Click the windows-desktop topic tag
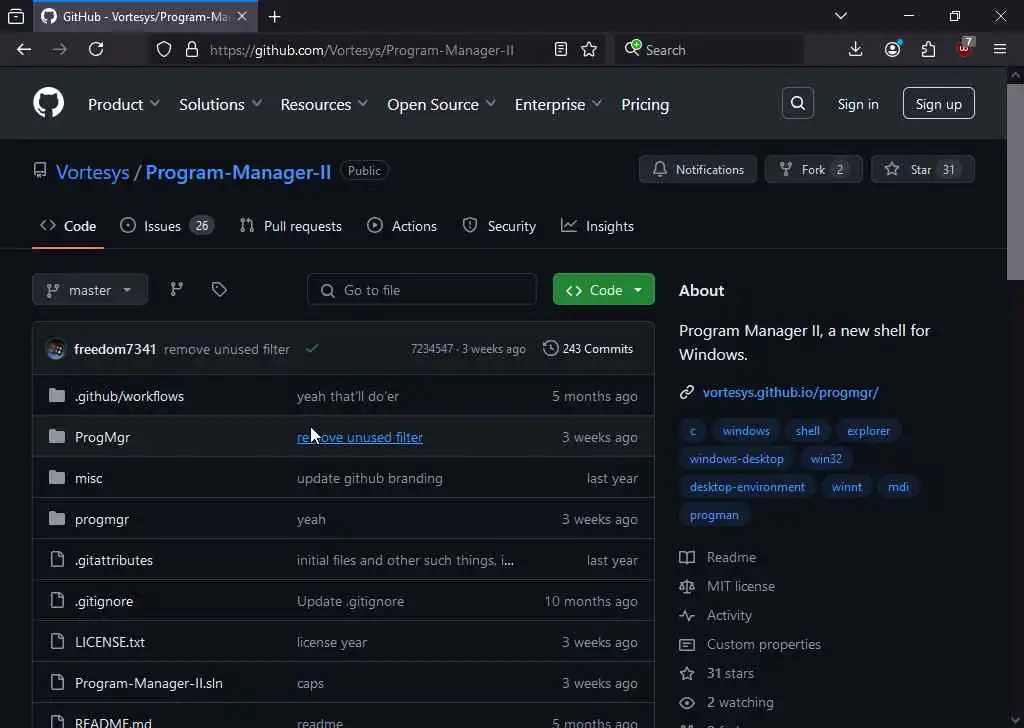Viewport: 1024px width, 728px height. [736, 458]
